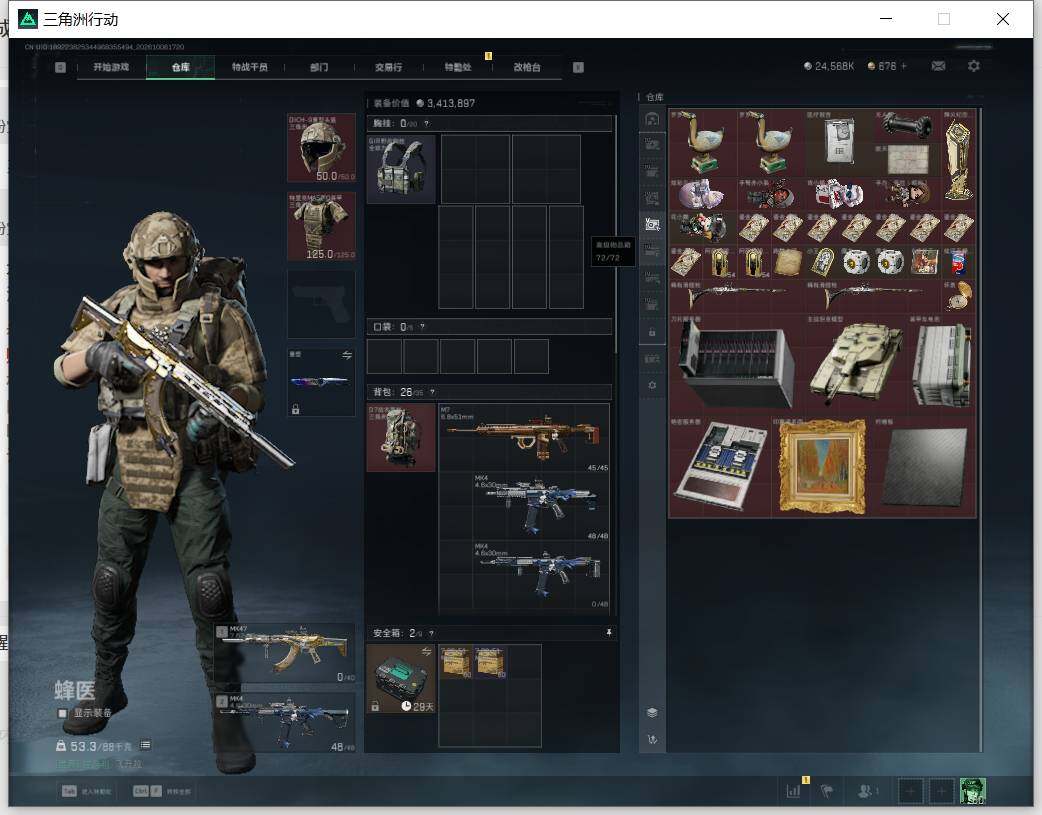Open the bar chart stats icon
This screenshot has width=1042, height=815.
point(793,791)
